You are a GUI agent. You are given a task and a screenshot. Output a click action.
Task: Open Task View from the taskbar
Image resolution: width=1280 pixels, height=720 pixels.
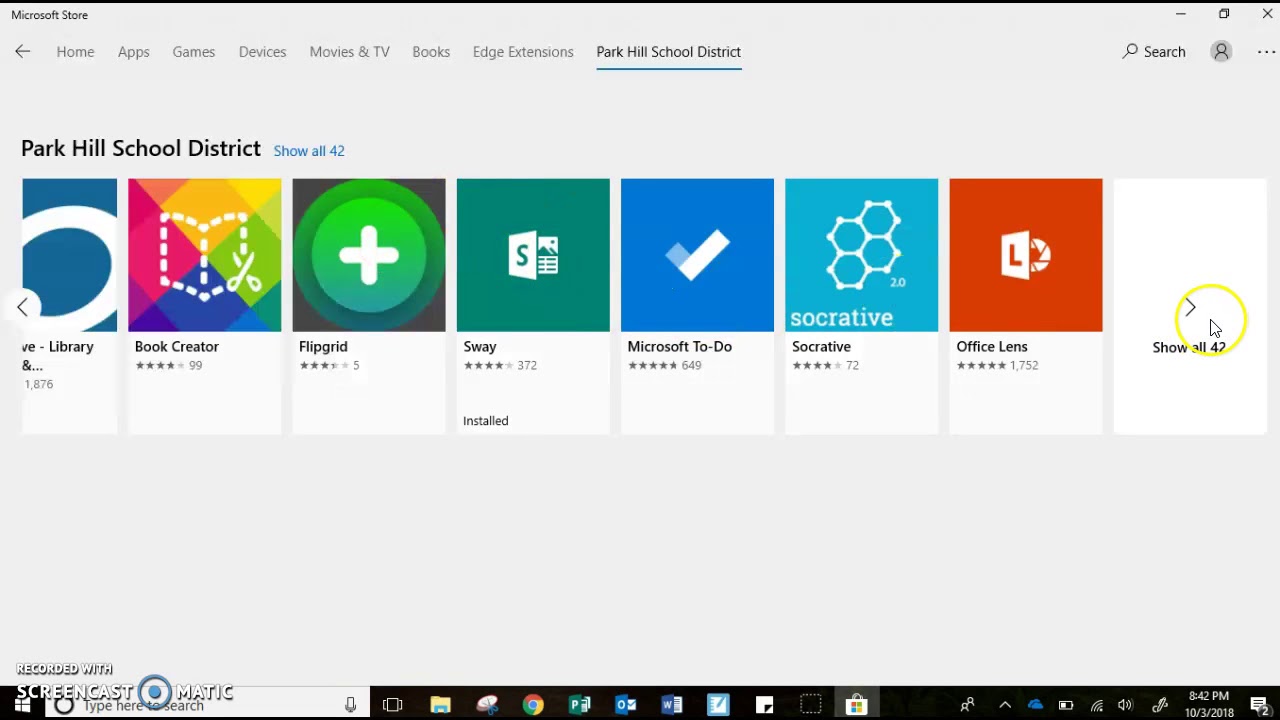pos(392,705)
